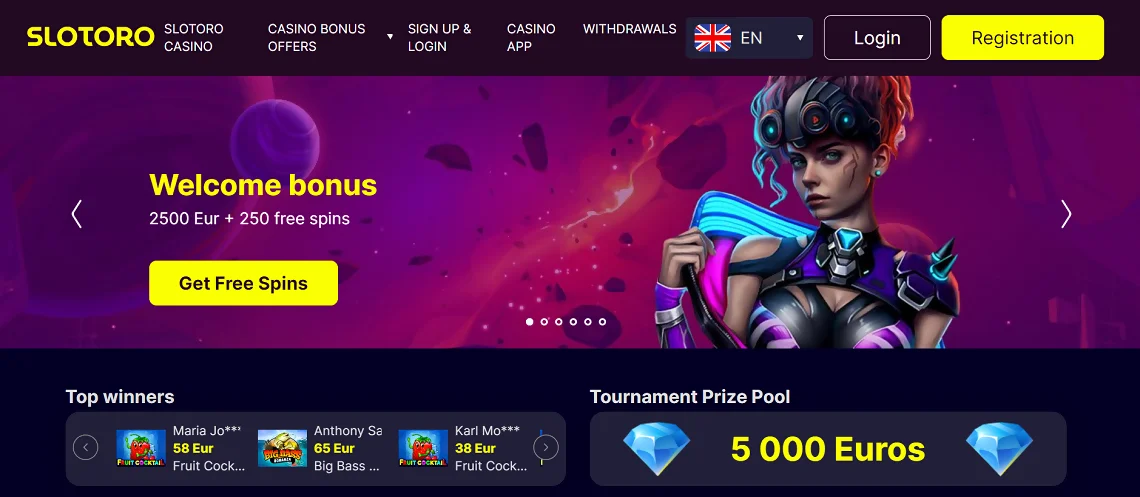
Task: Click left diamond in Tournament Prize Pool
Action: (657, 449)
